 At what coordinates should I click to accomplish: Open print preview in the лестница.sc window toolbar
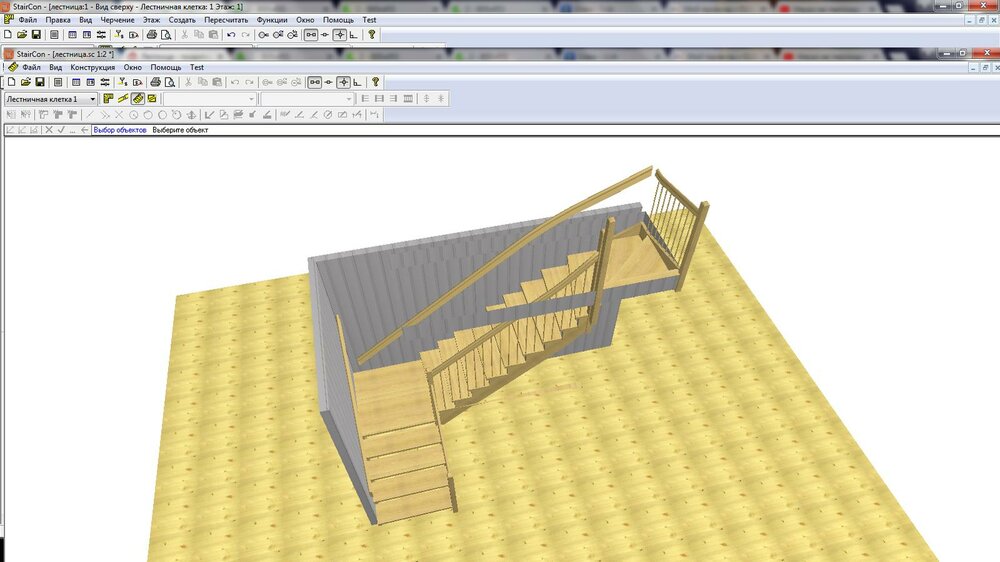point(170,82)
